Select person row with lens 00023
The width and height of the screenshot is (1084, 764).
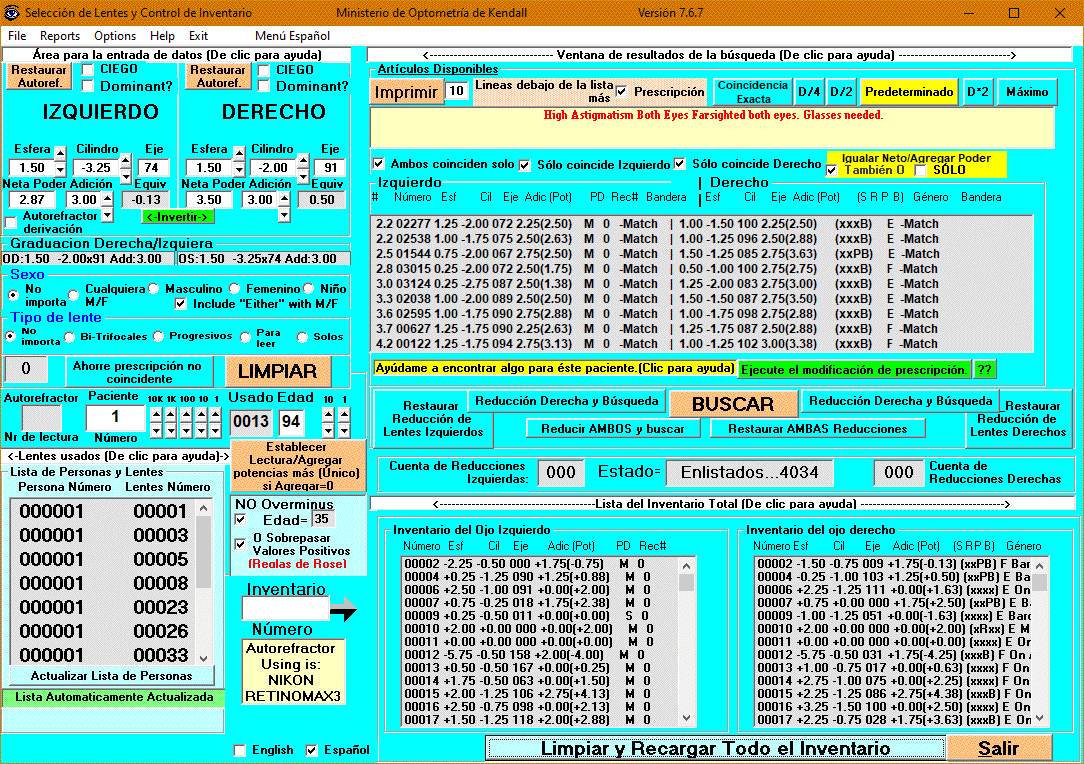pyautogui.click(x=104, y=607)
